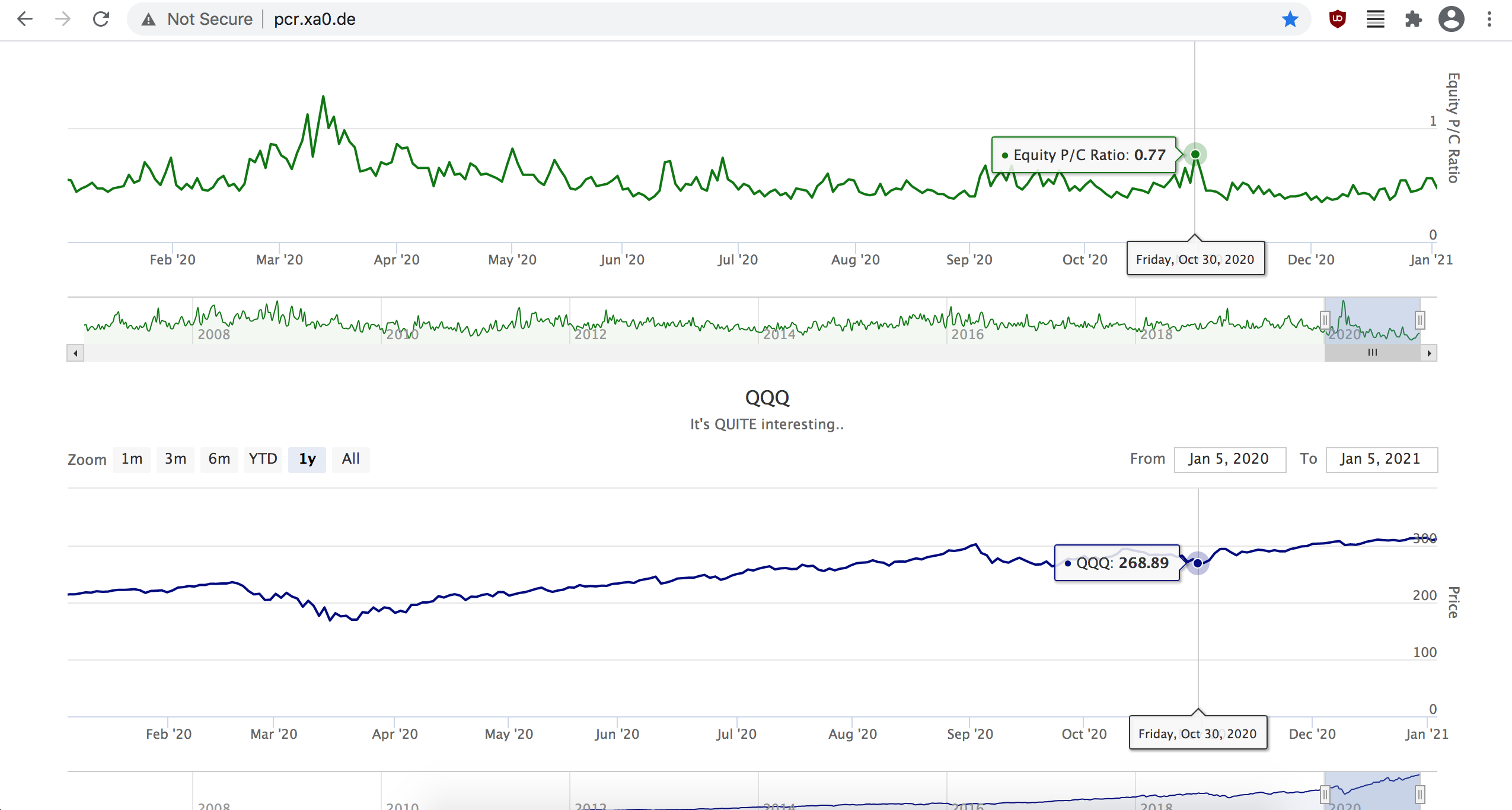Image resolution: width=1512 pixels, height=810 pixels.
Task: Open the stacked lines extension icon
Action: 1376,19
